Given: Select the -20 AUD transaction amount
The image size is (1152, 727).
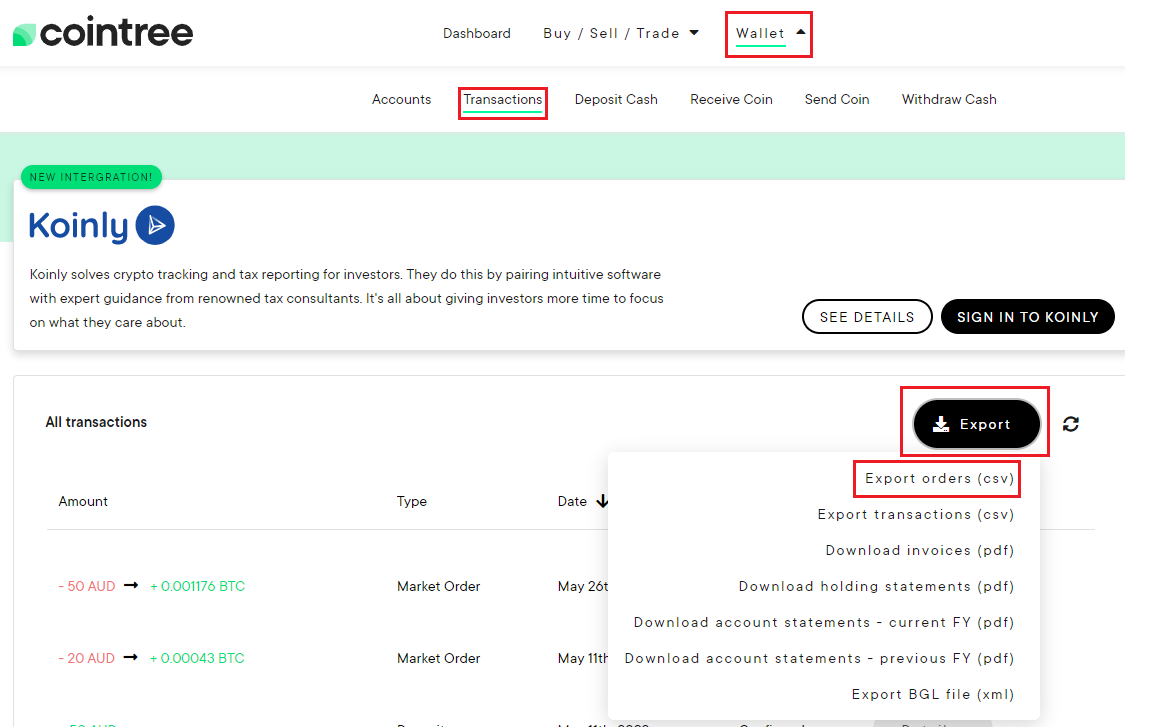Looking at the screenshot, I should click(87, 658).
